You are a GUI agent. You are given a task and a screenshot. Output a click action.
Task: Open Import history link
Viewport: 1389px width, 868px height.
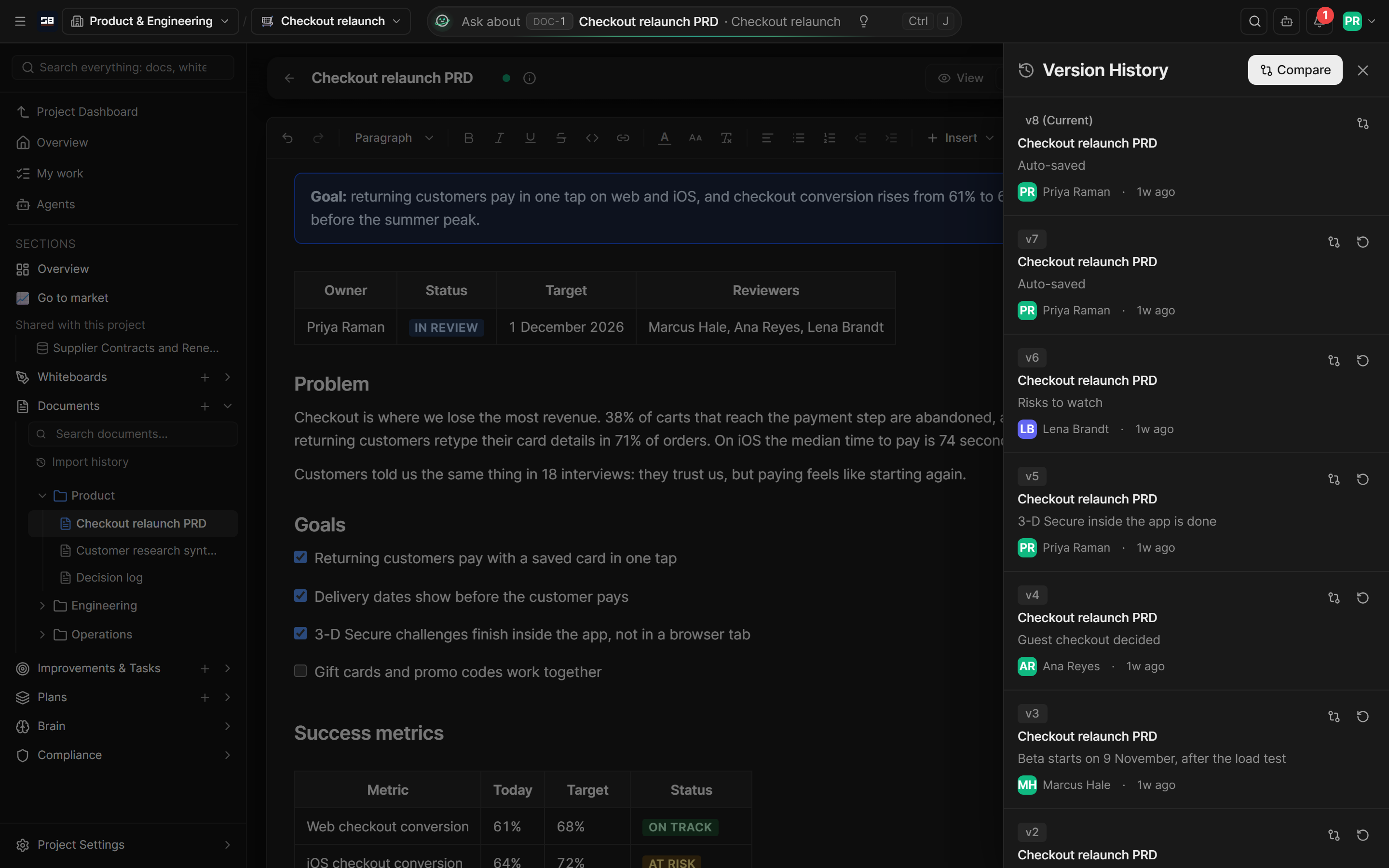[x=90, y=462]
